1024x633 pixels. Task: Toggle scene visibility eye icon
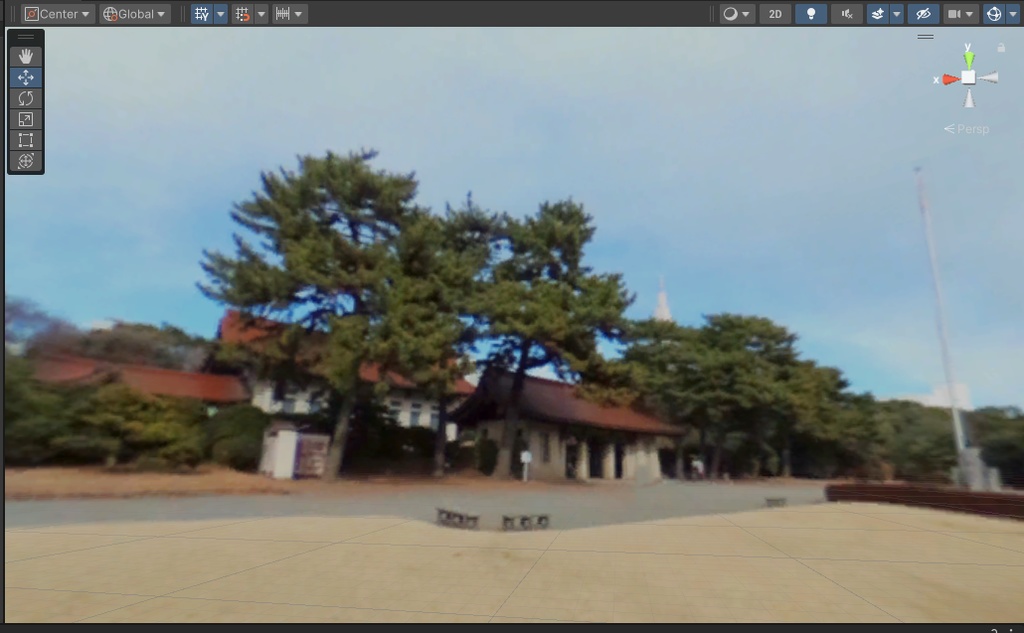coord(922,13)
